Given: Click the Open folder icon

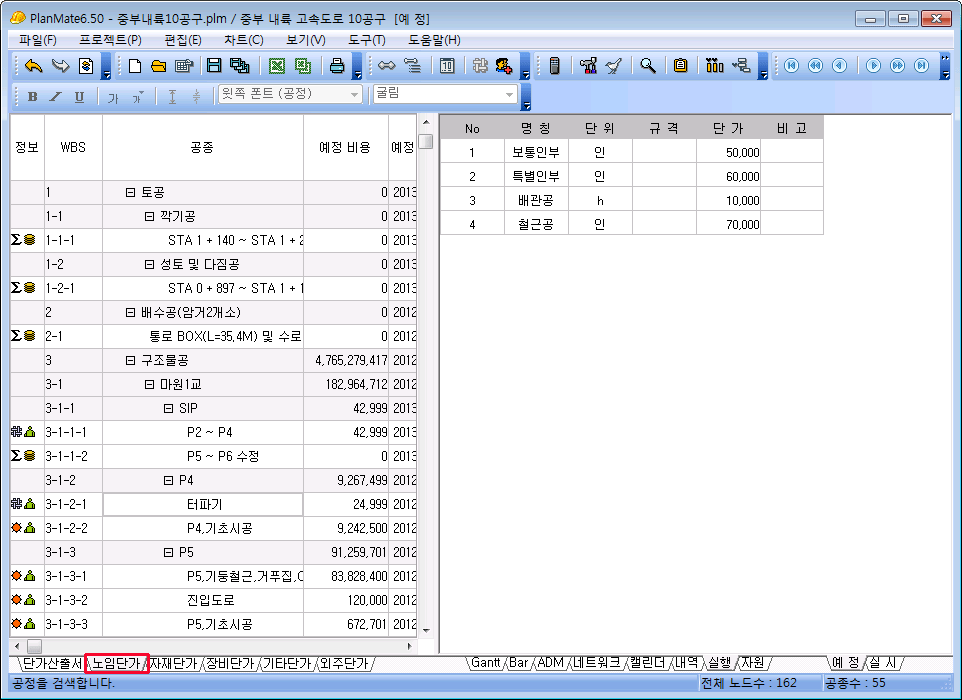Looking at the screenshot, I should point(158,66).
